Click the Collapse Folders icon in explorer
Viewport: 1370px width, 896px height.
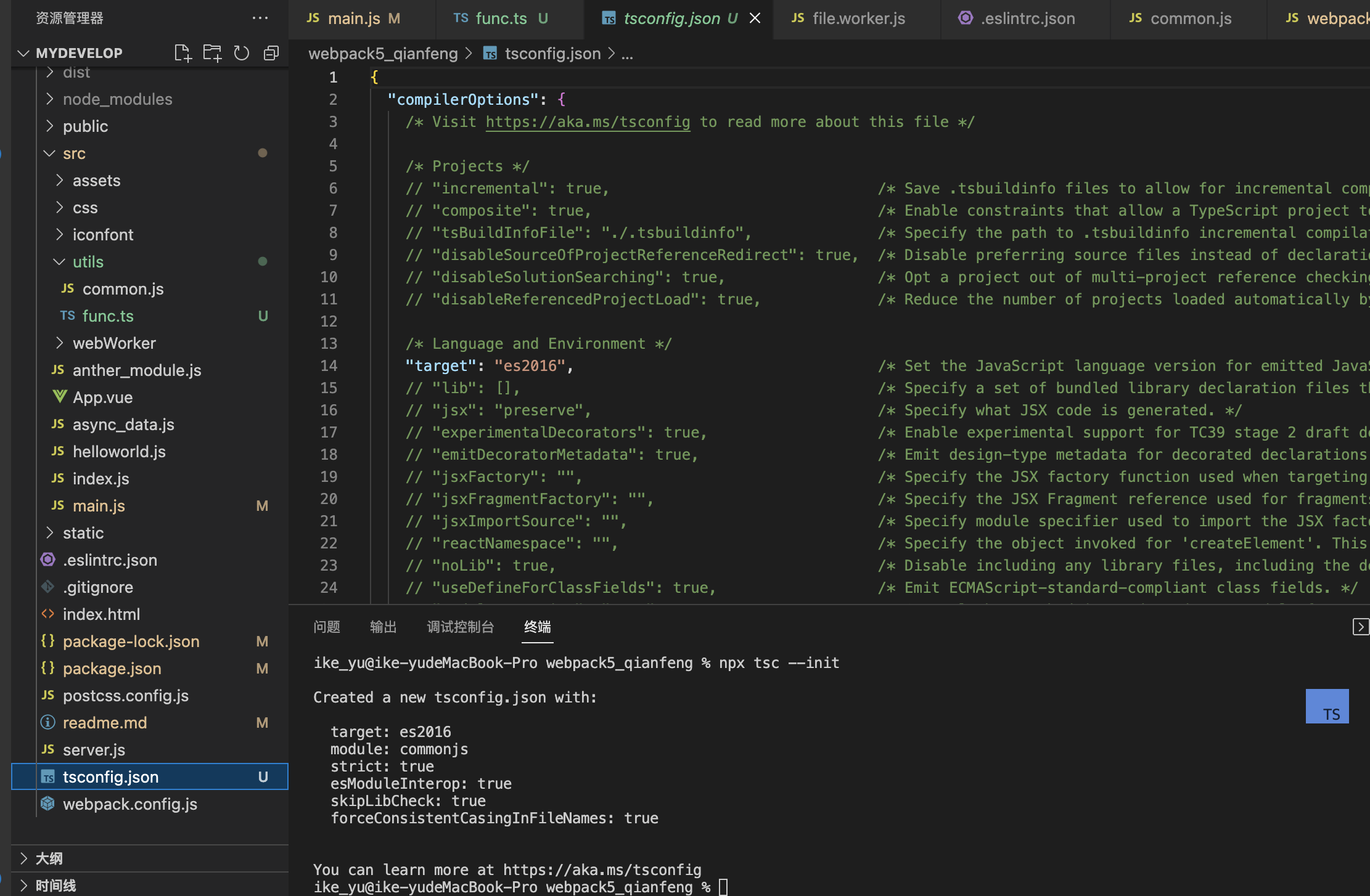click(271, 53)
